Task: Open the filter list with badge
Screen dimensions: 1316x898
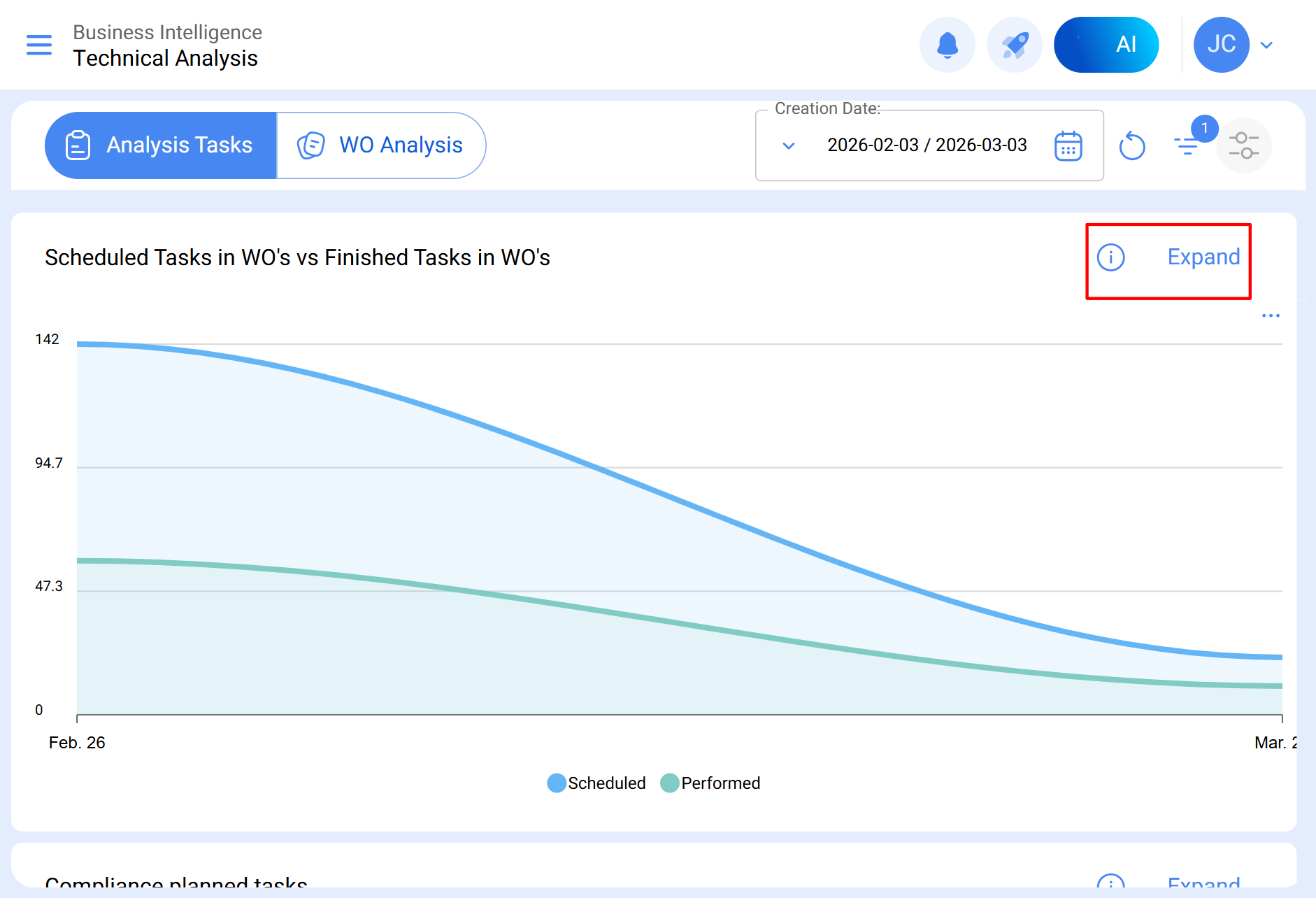Action: pos(1188,145)
